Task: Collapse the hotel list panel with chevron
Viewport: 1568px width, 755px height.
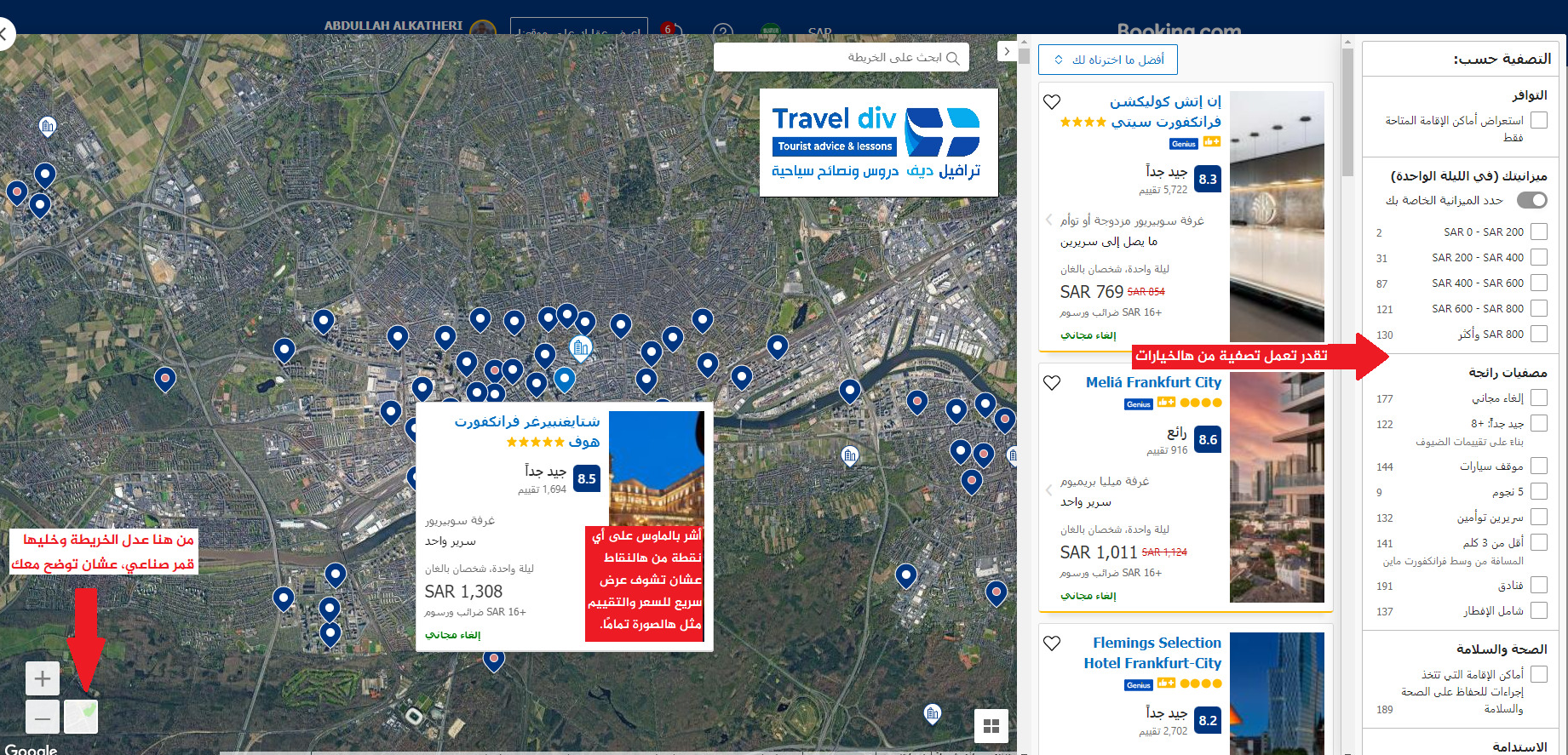Action: coord(1007,51)
